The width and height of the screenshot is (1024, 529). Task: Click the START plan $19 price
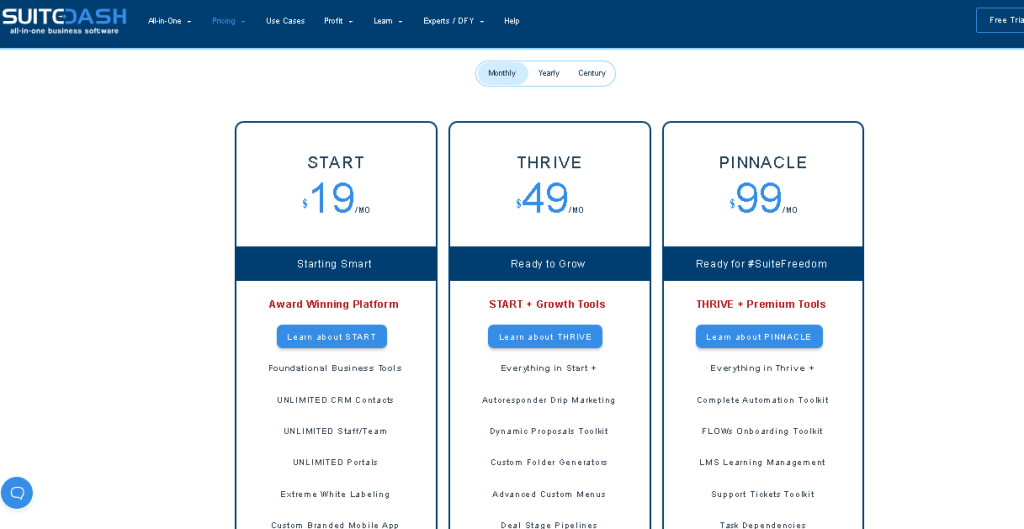[335, 198]
